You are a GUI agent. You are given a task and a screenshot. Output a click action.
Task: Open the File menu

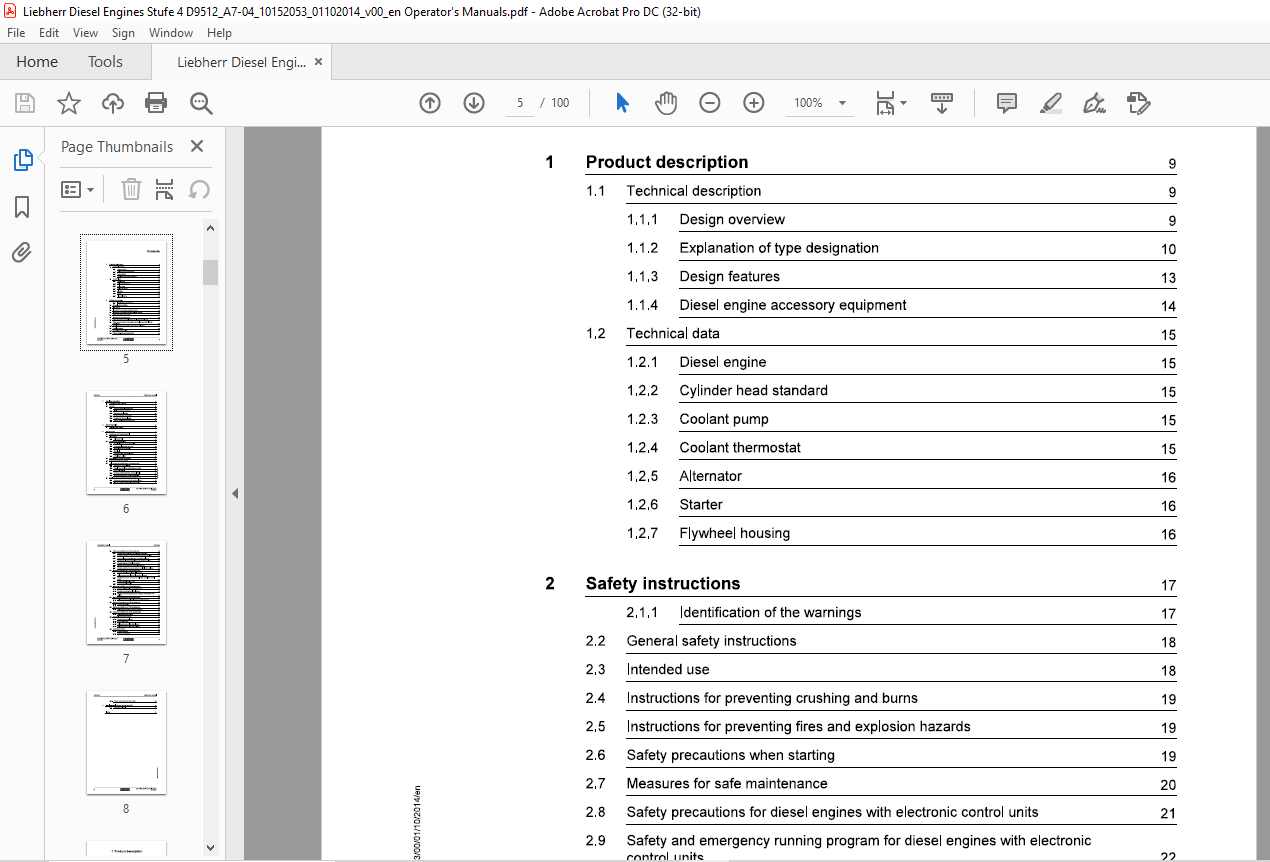[x=16, y=33]
